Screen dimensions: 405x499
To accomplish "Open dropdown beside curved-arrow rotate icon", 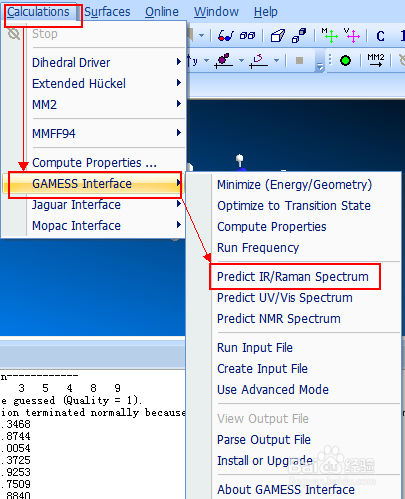I will point(276,61).
